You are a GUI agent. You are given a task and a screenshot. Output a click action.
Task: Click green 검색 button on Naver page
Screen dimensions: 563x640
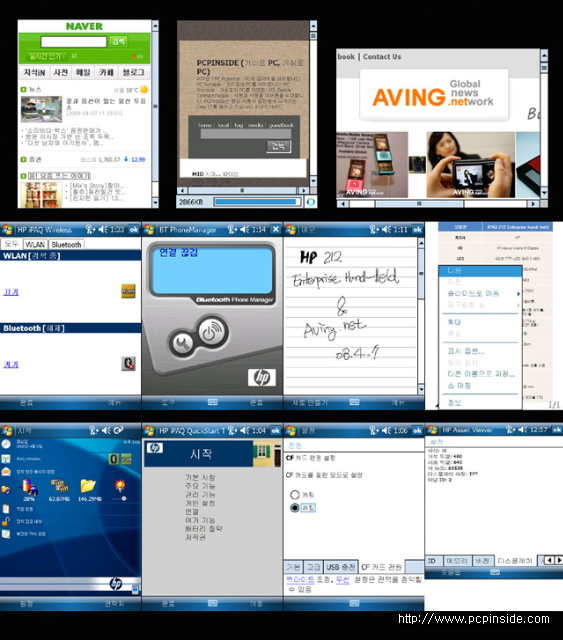coord(118,41)
